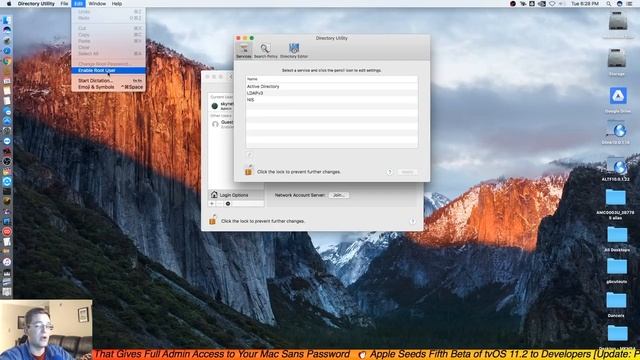This screenshot has height=360, width=640.
Task: Close the open Edit menu in menu bar
Action: (78, 4)
